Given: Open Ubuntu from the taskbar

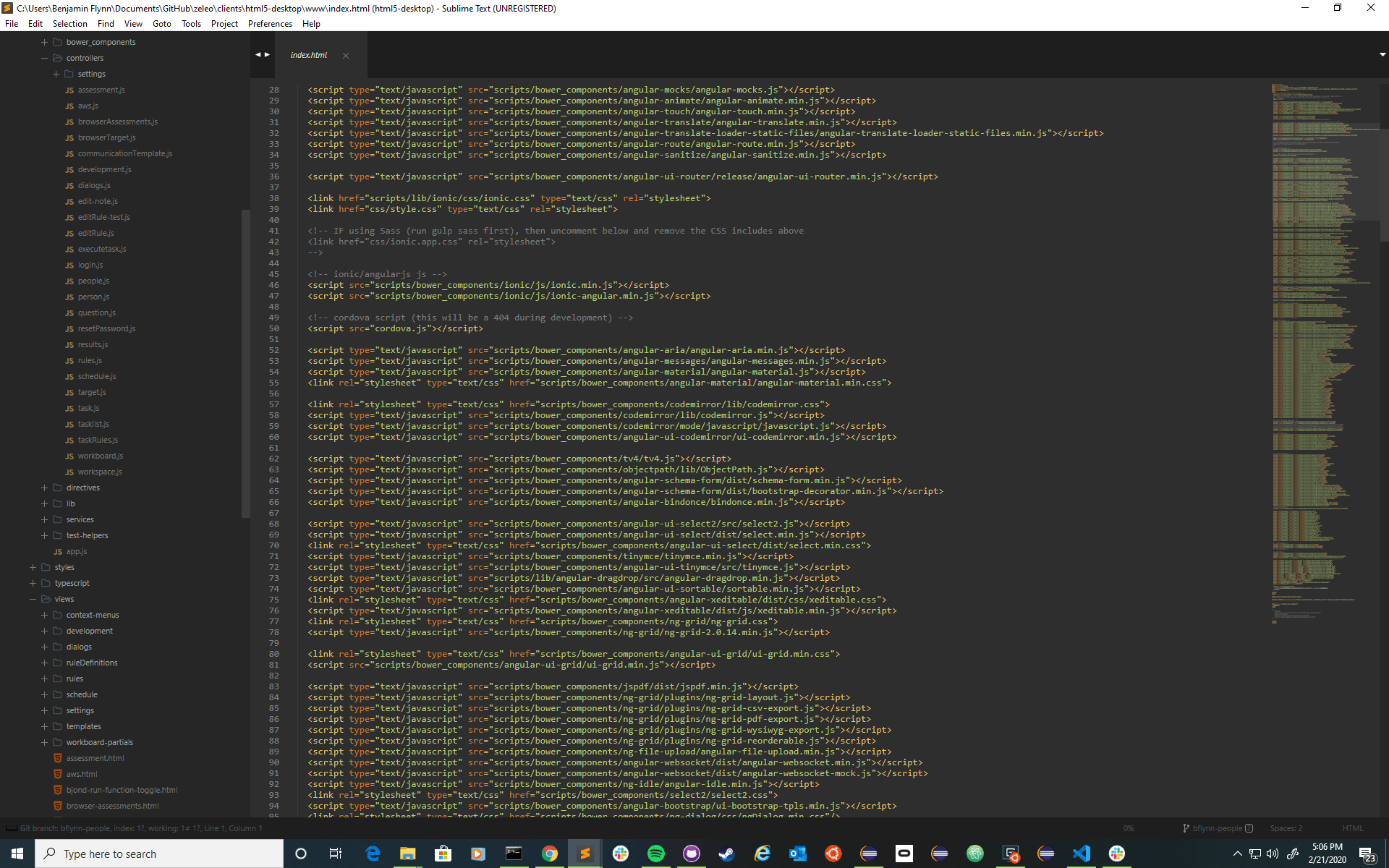Looking at the screenshot, I should [833, 854].
